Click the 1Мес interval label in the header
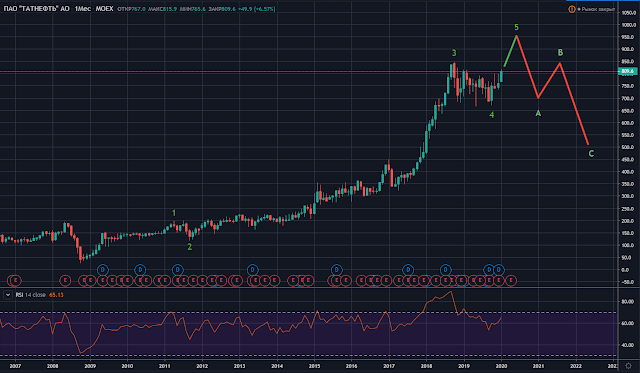Viewport: 640px width, 373px height. (82, 9)
